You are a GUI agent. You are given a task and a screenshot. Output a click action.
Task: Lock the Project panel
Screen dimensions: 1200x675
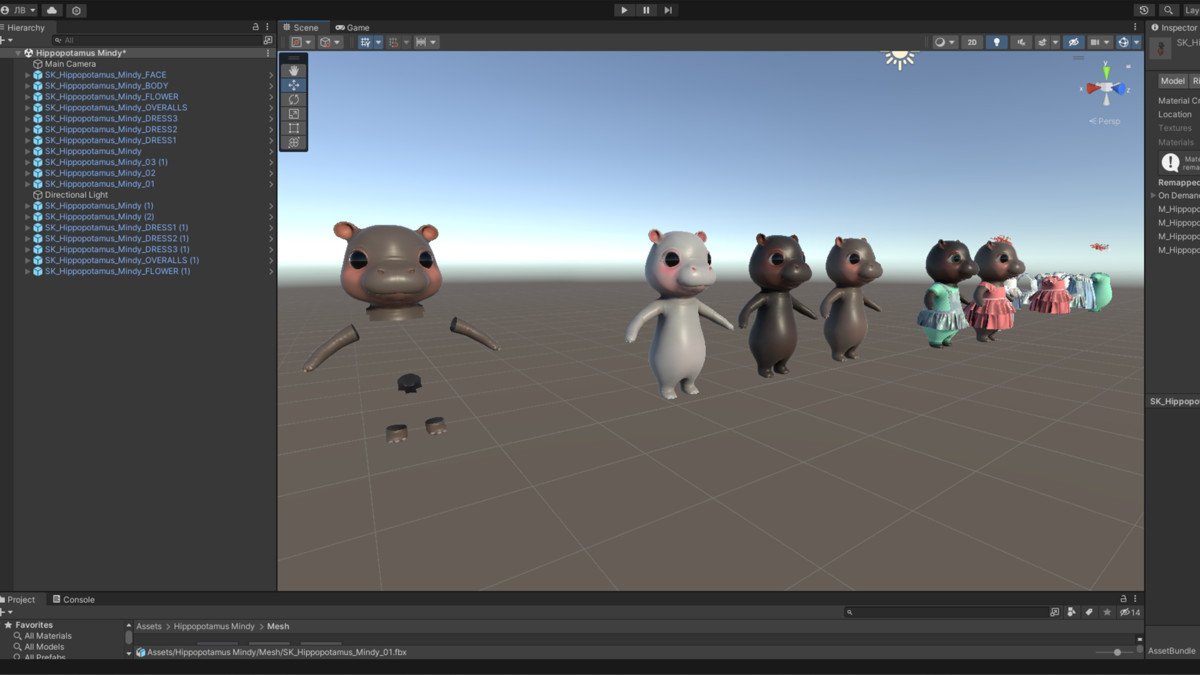click(x=1124, y=599)
